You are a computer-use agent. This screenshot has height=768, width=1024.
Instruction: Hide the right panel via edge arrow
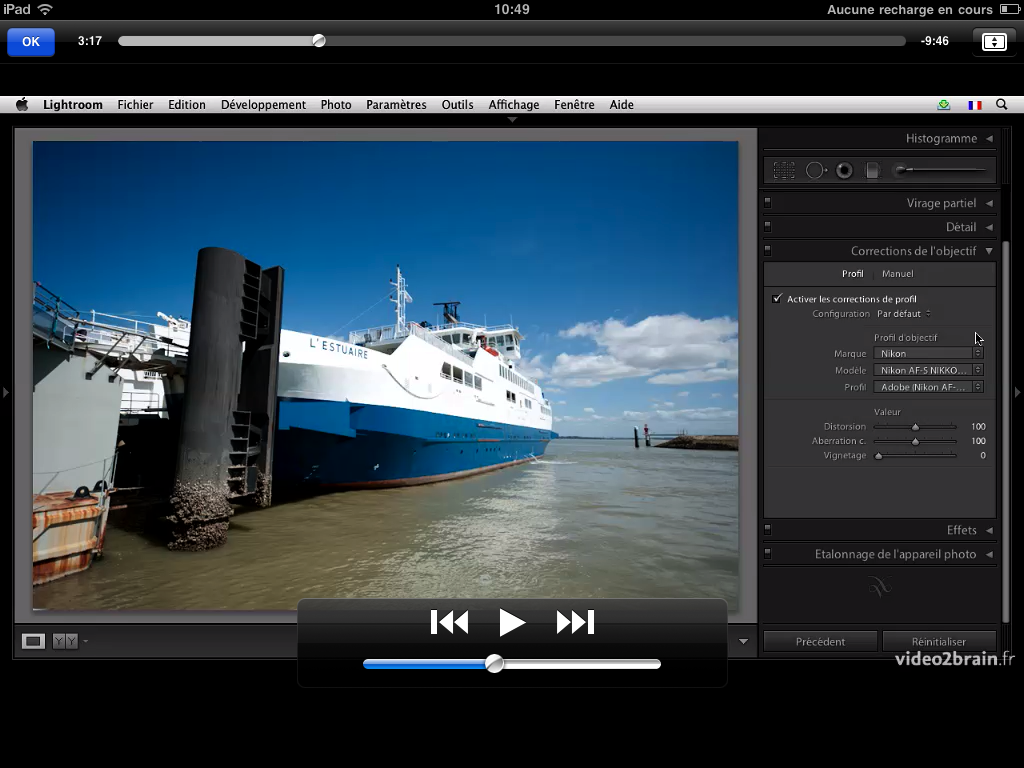coord(1017,392)
